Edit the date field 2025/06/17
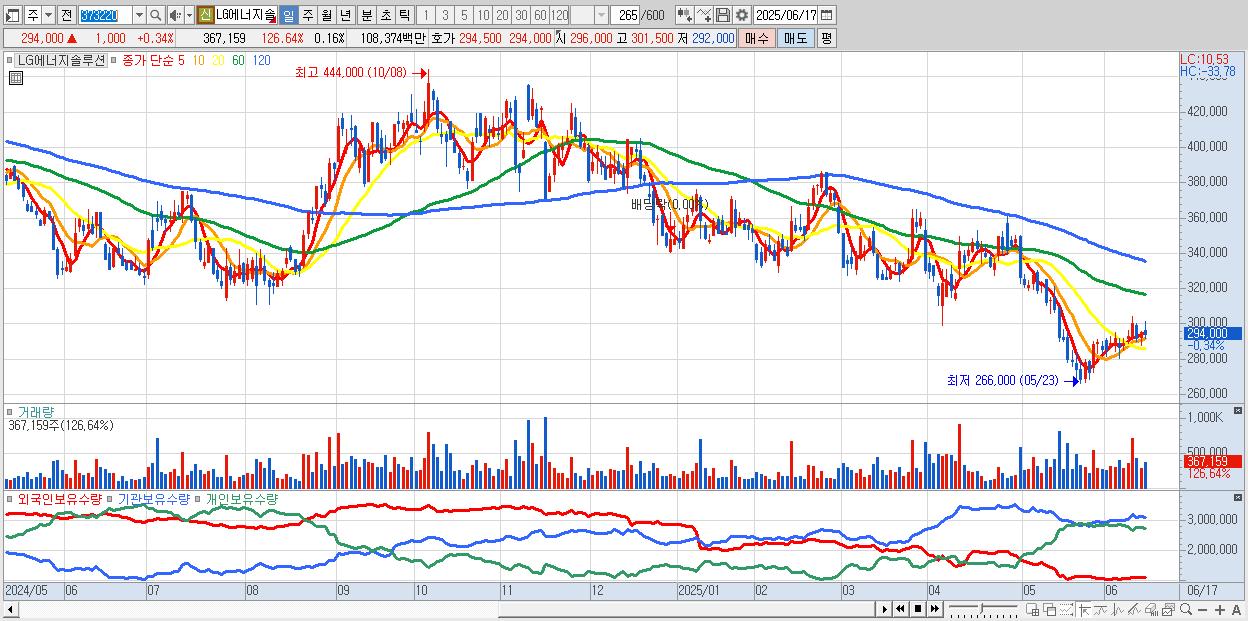 (786, 15)
